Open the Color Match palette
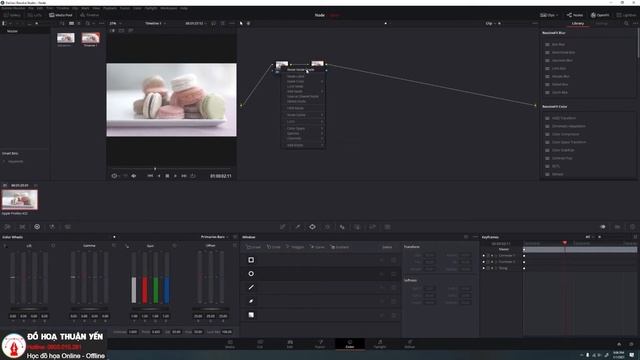The width and height of the screenshot is (640, 360). (x=22, y=227)
